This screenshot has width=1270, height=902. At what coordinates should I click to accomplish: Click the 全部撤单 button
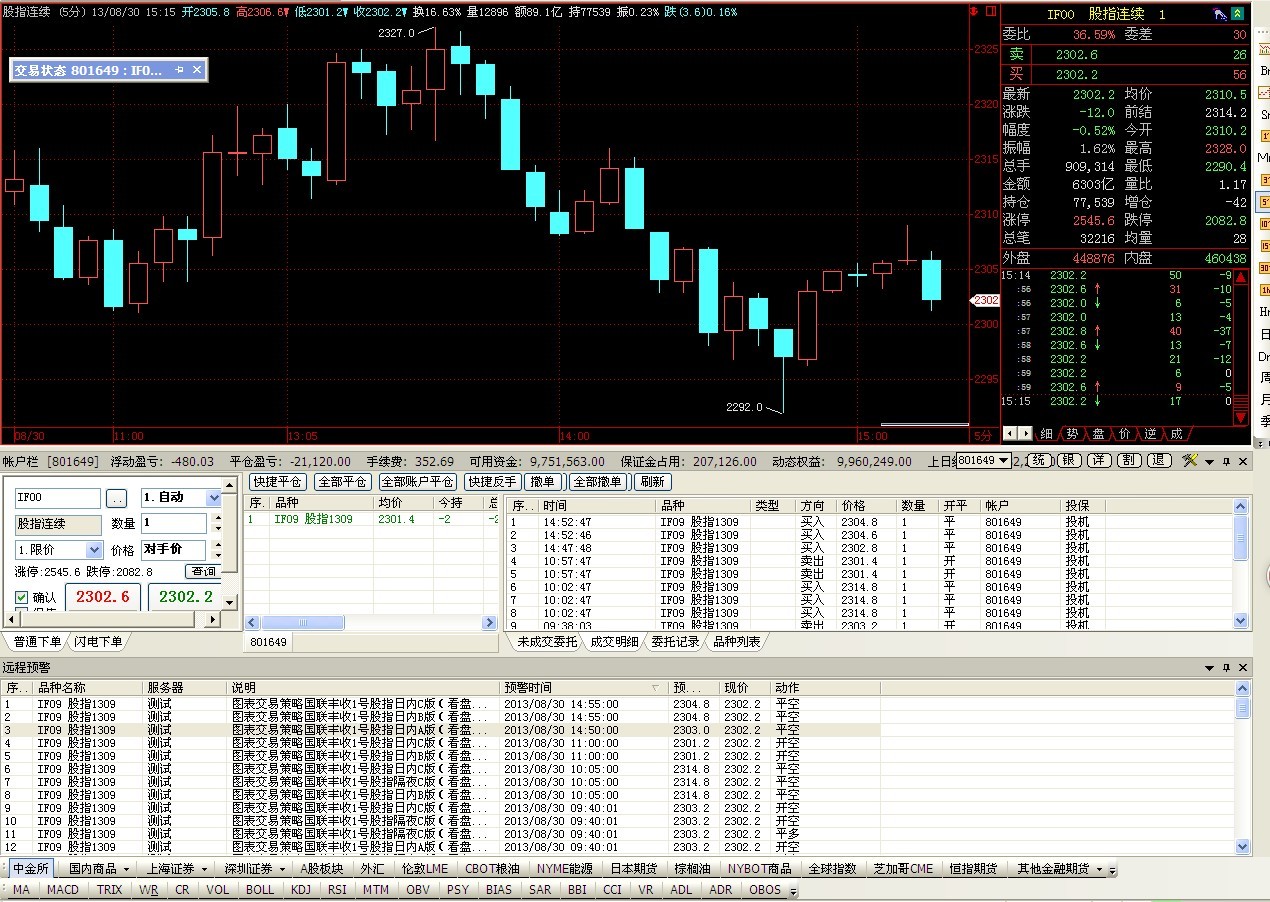point(597,481)
